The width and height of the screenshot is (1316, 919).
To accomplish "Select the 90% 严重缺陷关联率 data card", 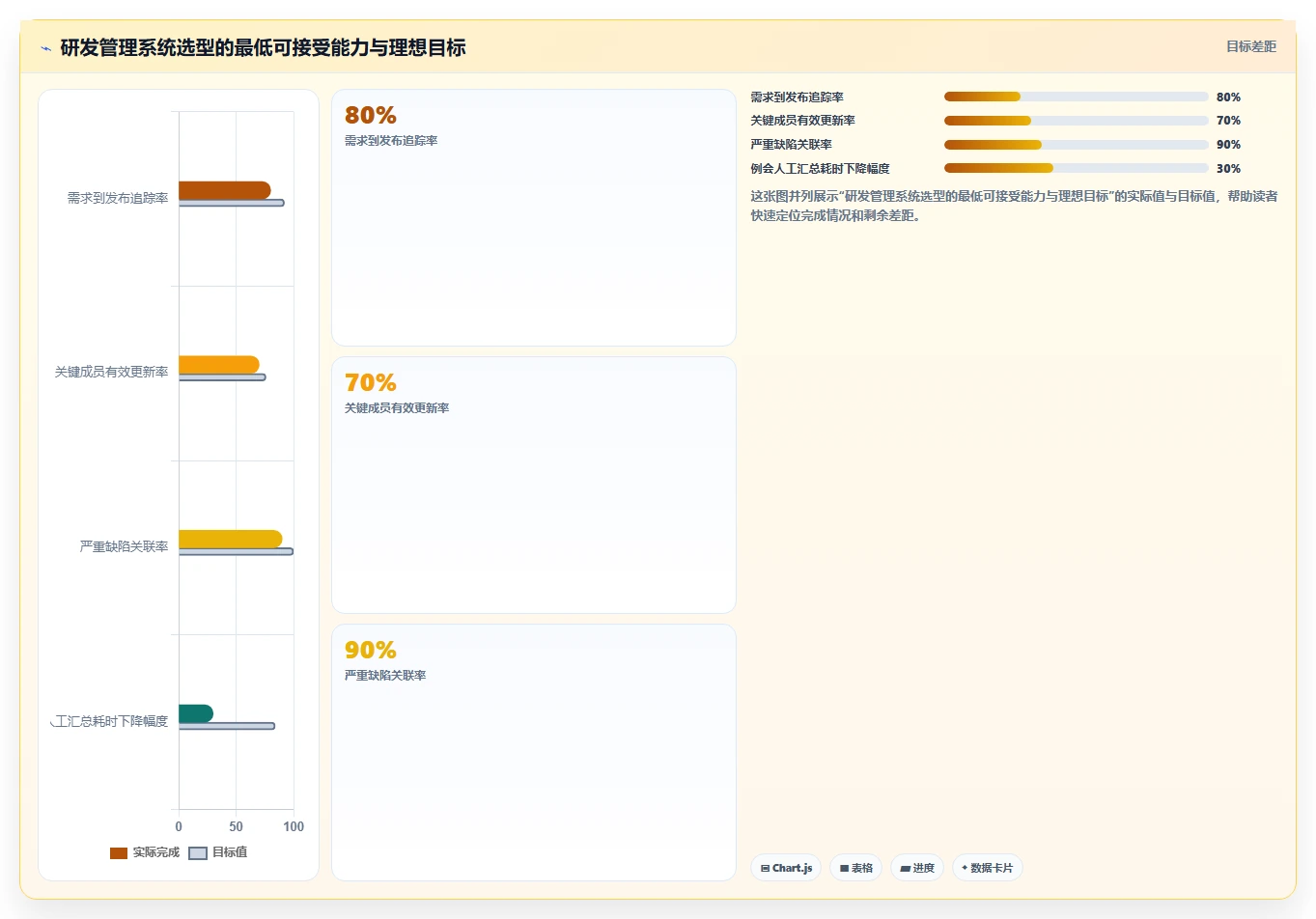I will [534, 752].
